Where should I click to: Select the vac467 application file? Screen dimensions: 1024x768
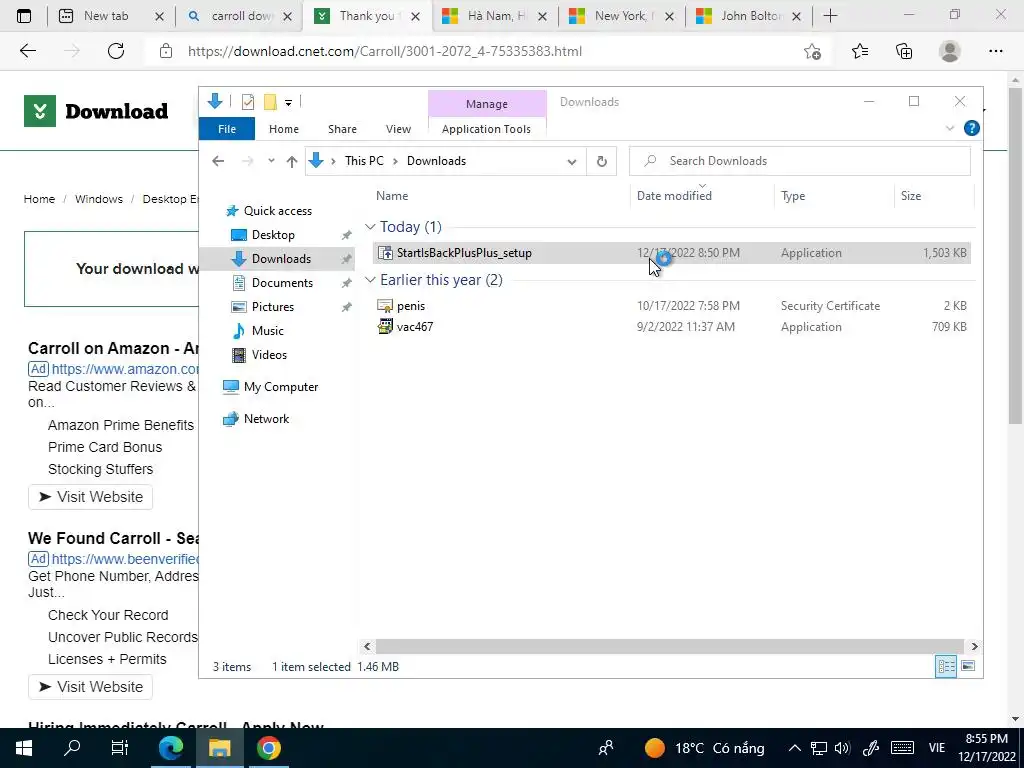(x=415, y=327)
